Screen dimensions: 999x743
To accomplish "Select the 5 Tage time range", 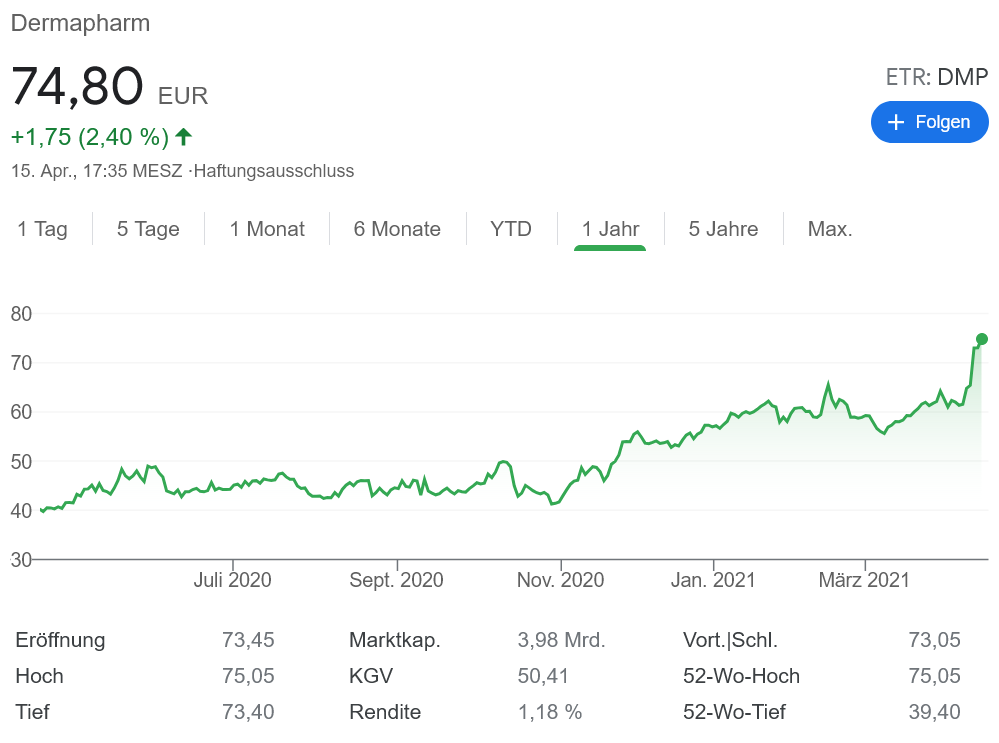I will [x=148, y=229].
